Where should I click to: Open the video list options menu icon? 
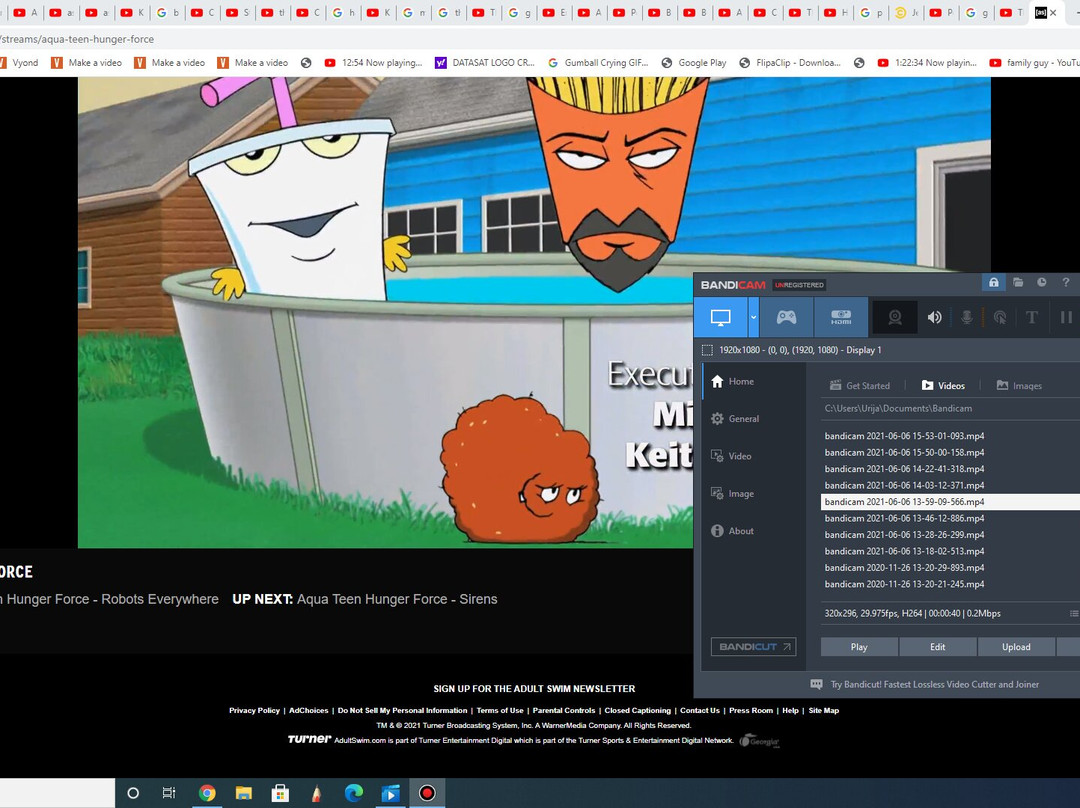point(1074,613)
